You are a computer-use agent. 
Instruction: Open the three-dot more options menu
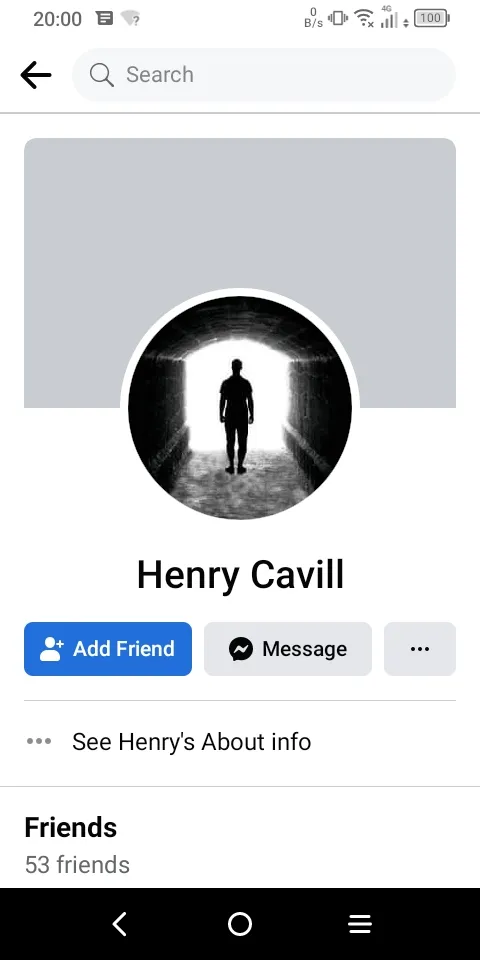420,649
